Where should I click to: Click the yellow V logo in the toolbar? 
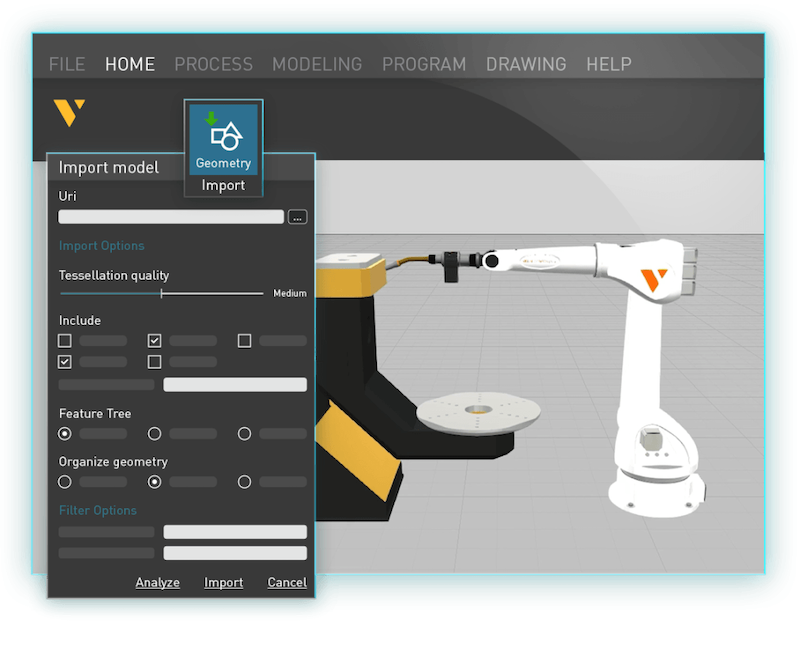69,113
